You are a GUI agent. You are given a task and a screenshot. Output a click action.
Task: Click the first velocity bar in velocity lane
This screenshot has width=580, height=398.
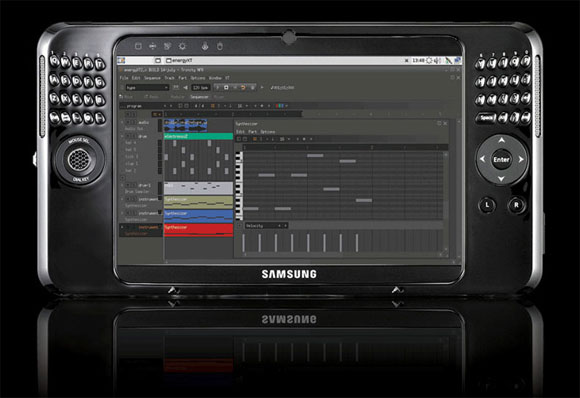[244, 243]
